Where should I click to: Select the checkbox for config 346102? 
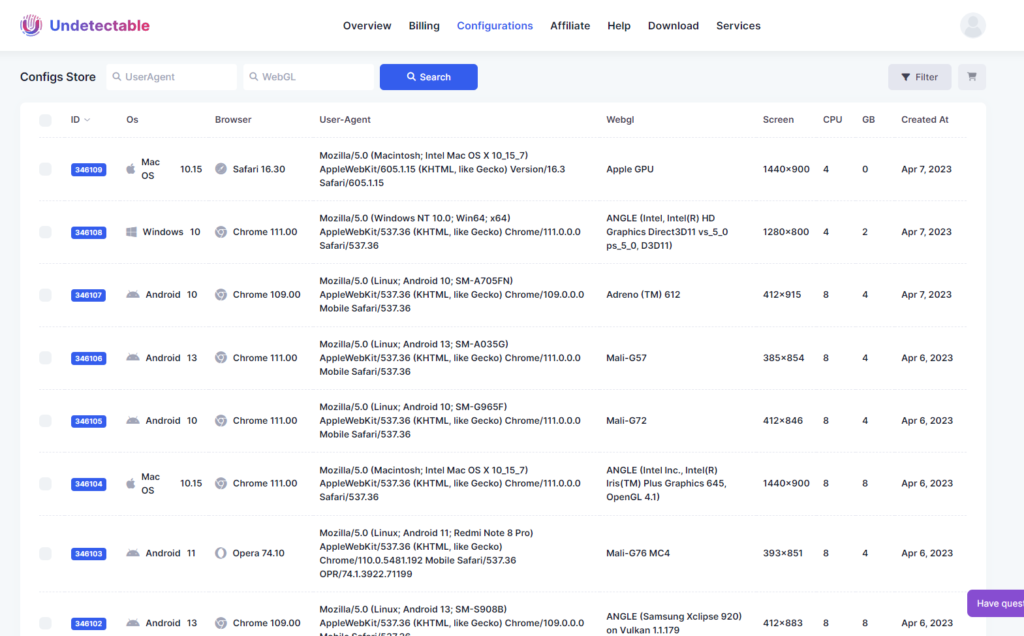[x=45, y=623]
